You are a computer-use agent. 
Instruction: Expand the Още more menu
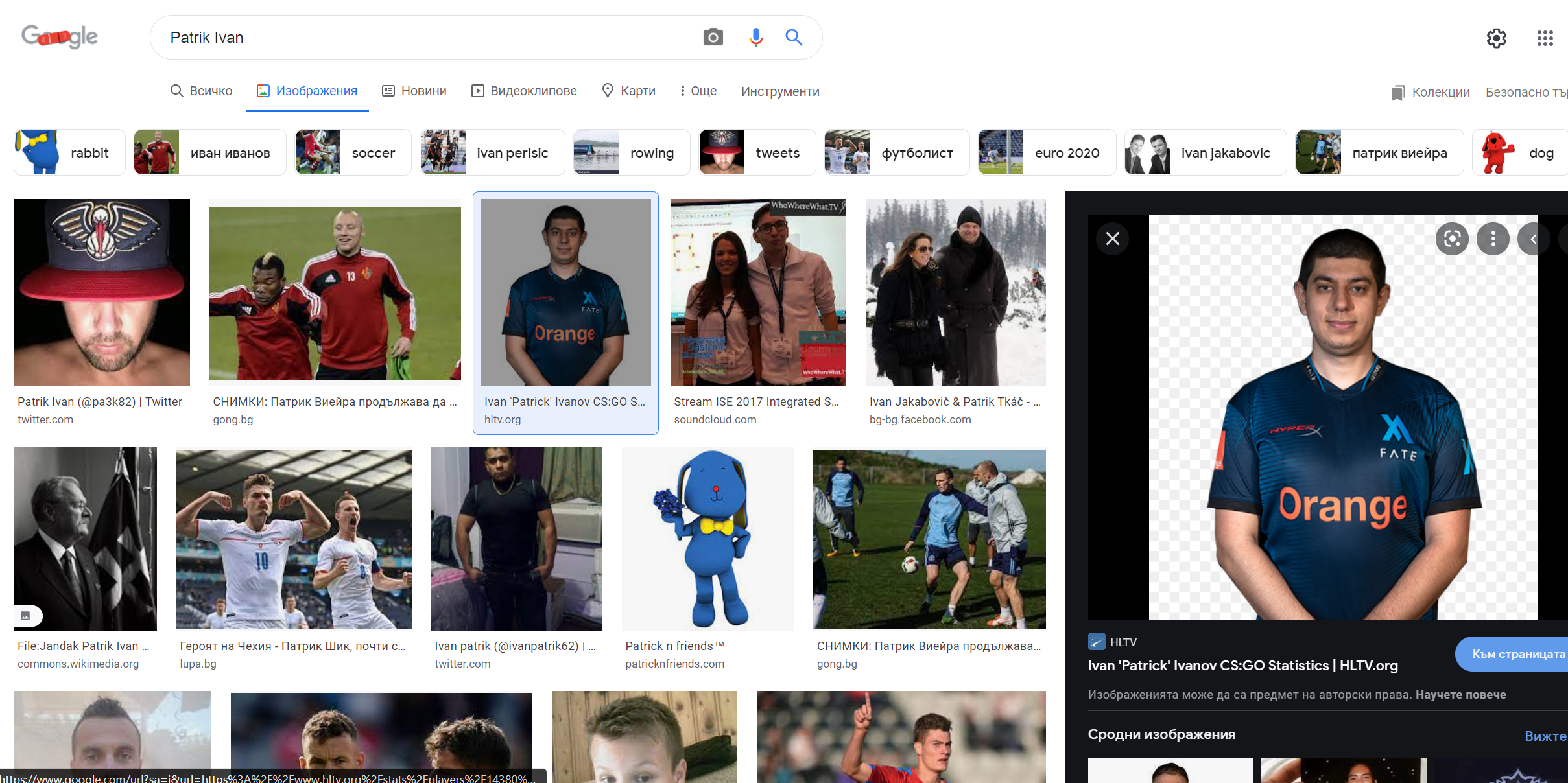click(698, 91)
